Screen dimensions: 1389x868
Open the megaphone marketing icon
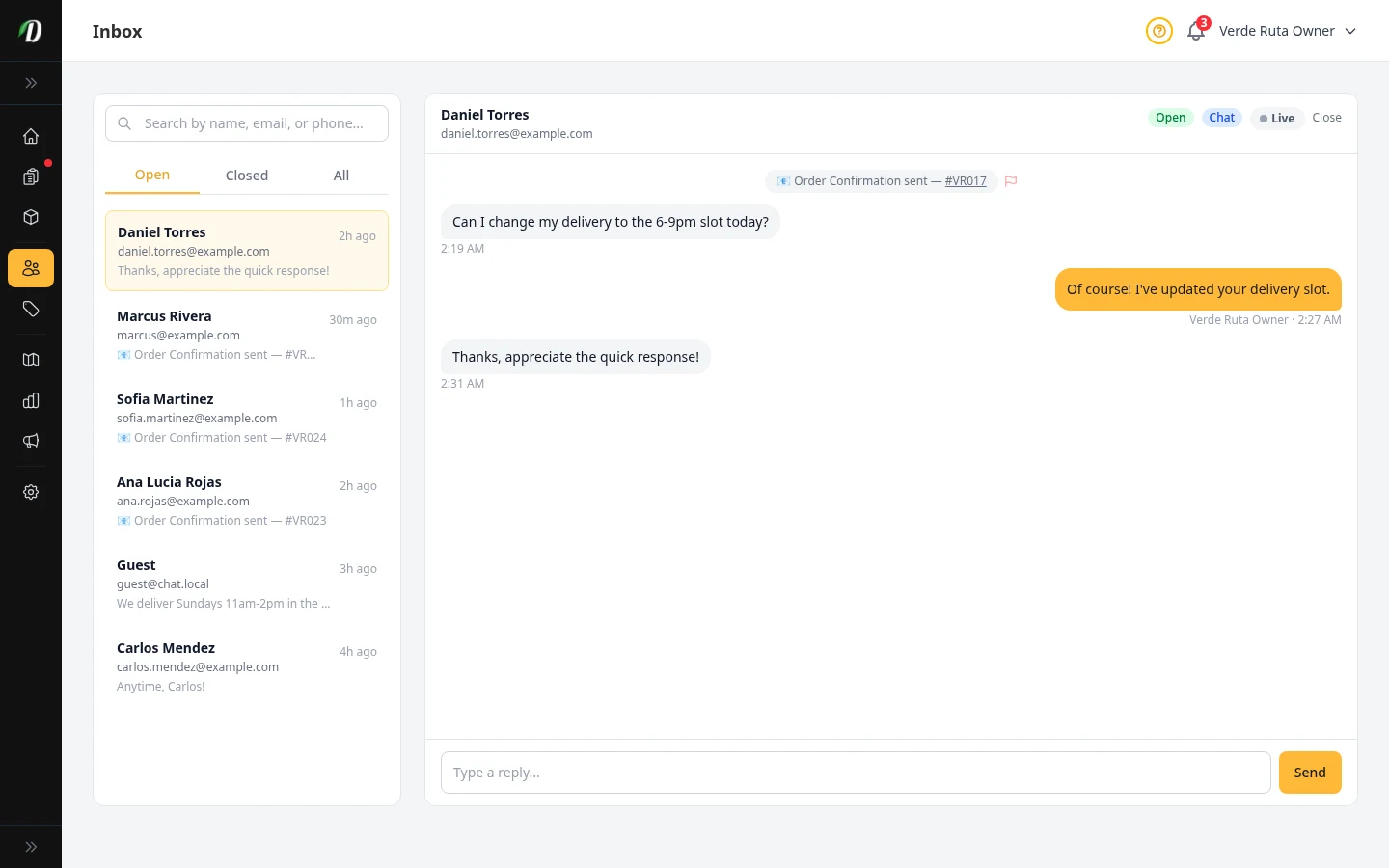coord(31,441)
